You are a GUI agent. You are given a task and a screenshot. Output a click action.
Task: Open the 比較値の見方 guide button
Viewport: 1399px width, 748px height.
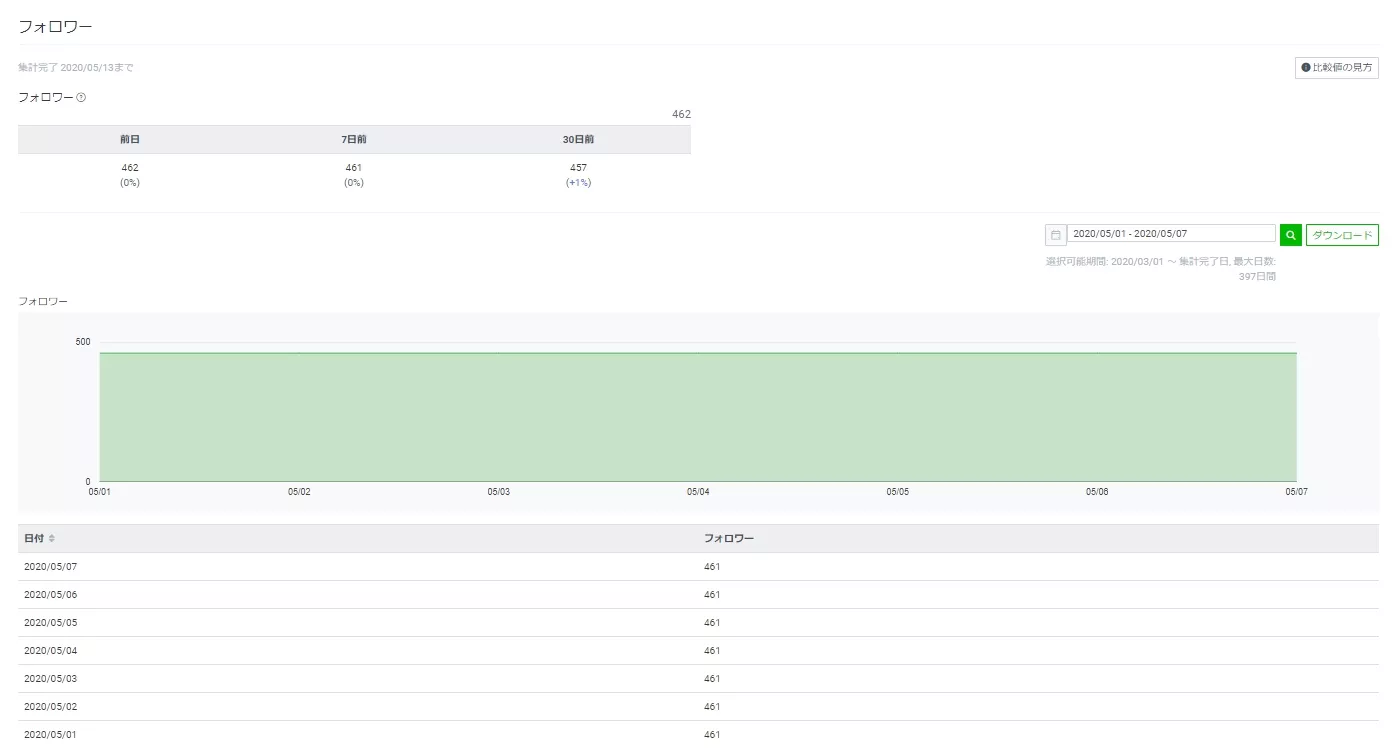point(1336,68)
